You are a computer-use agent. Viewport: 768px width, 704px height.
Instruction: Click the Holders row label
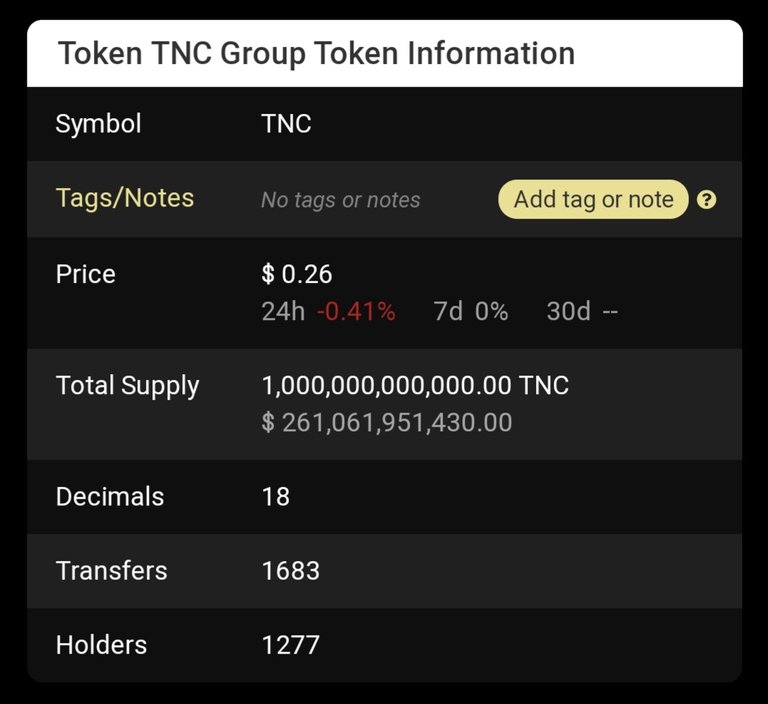click(x=101, y=645)
